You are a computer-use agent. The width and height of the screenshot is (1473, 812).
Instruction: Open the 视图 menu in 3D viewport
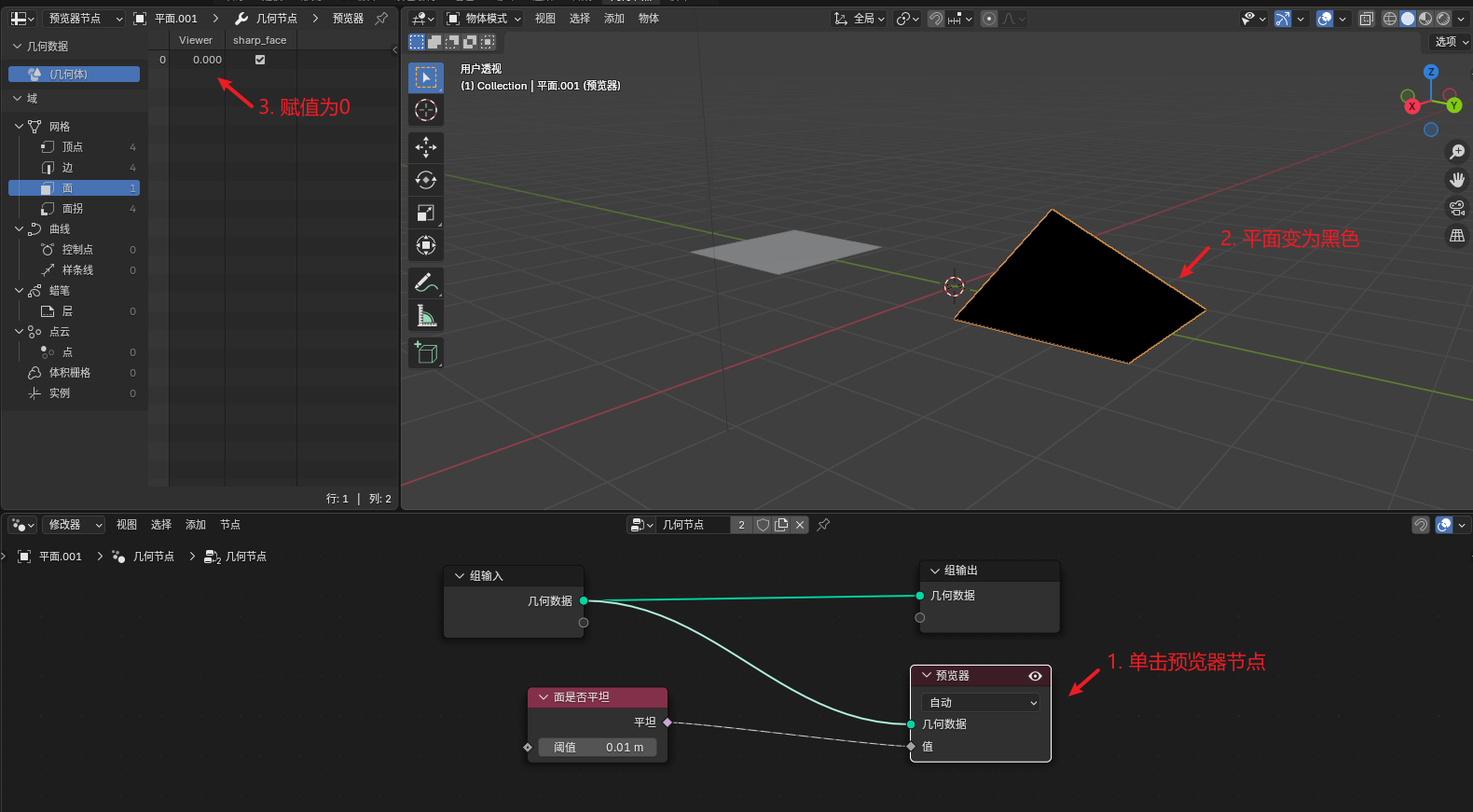tap(545, 19)
